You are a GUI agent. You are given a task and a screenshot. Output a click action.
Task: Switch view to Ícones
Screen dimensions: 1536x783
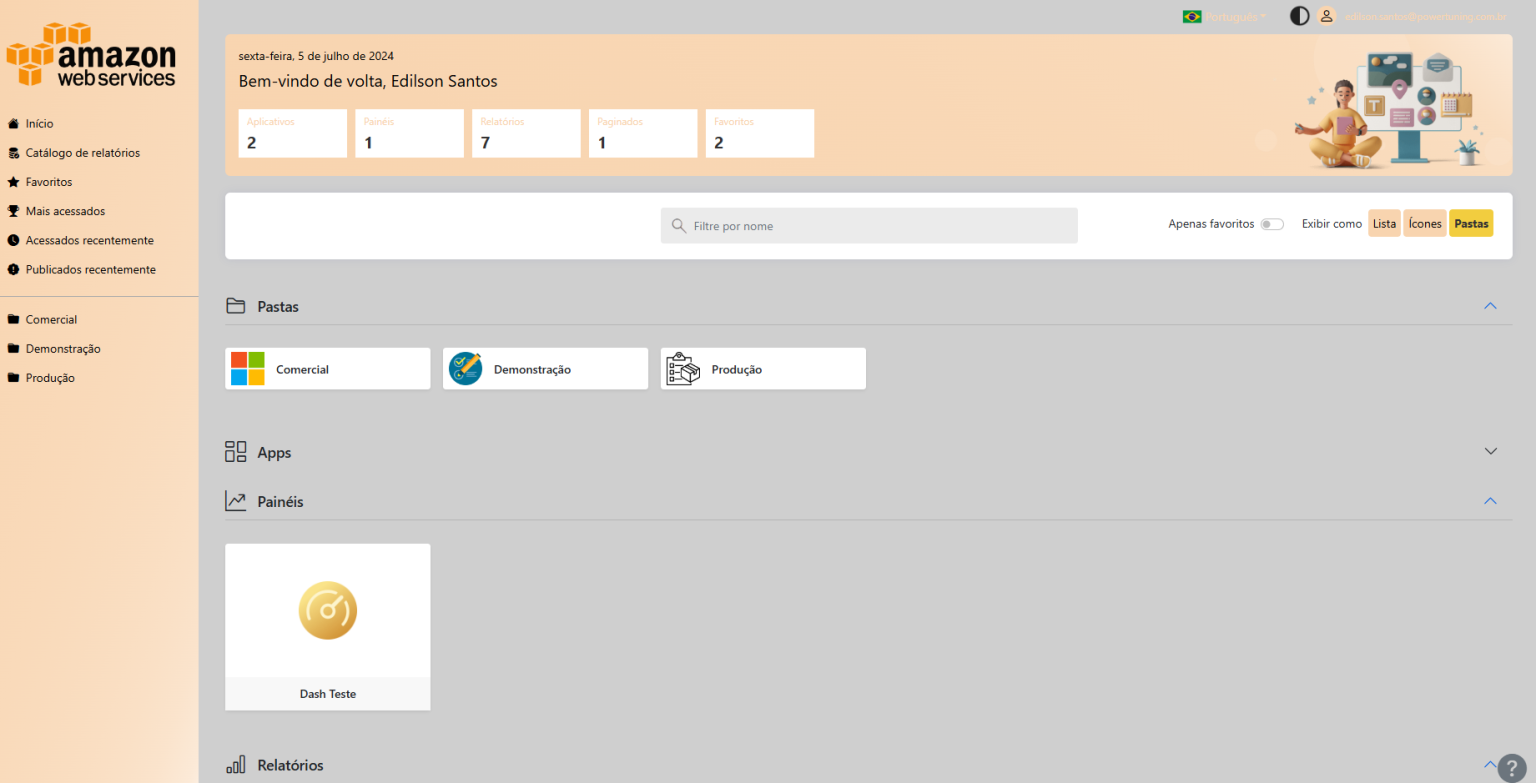point(1424,224)
